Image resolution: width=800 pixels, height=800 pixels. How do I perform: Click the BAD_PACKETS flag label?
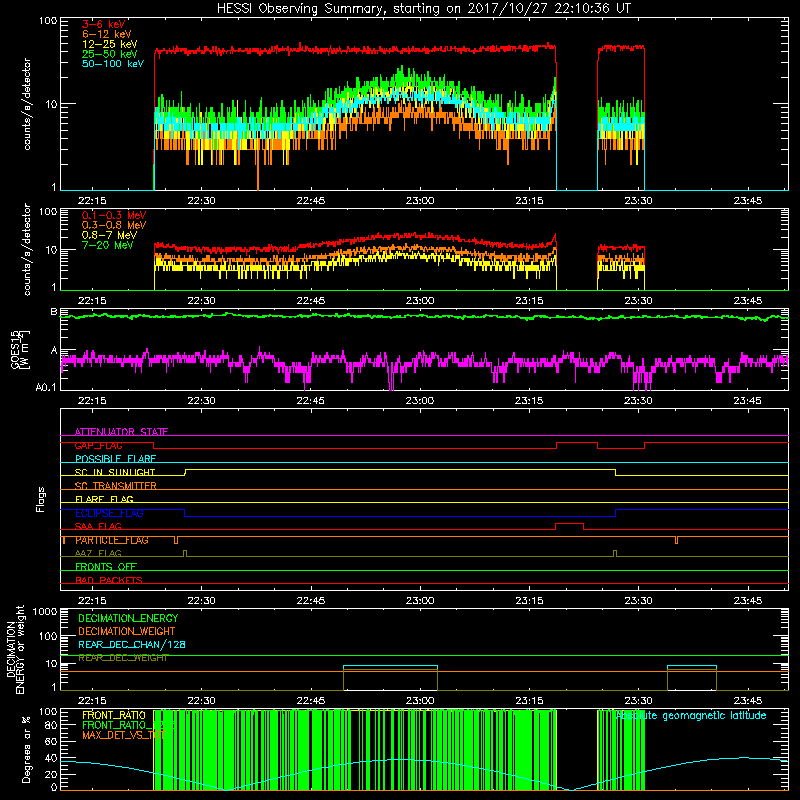click(x=109, y=580)
